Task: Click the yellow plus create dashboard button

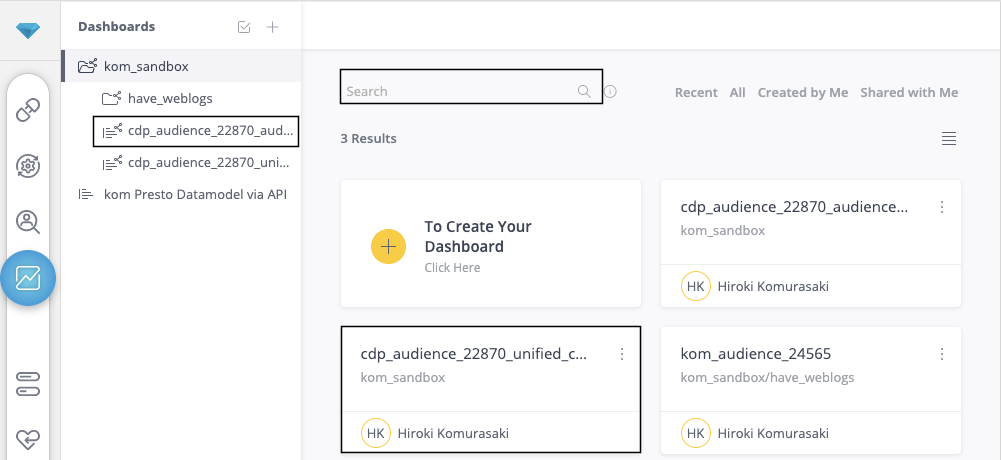Action: [388, 246]
